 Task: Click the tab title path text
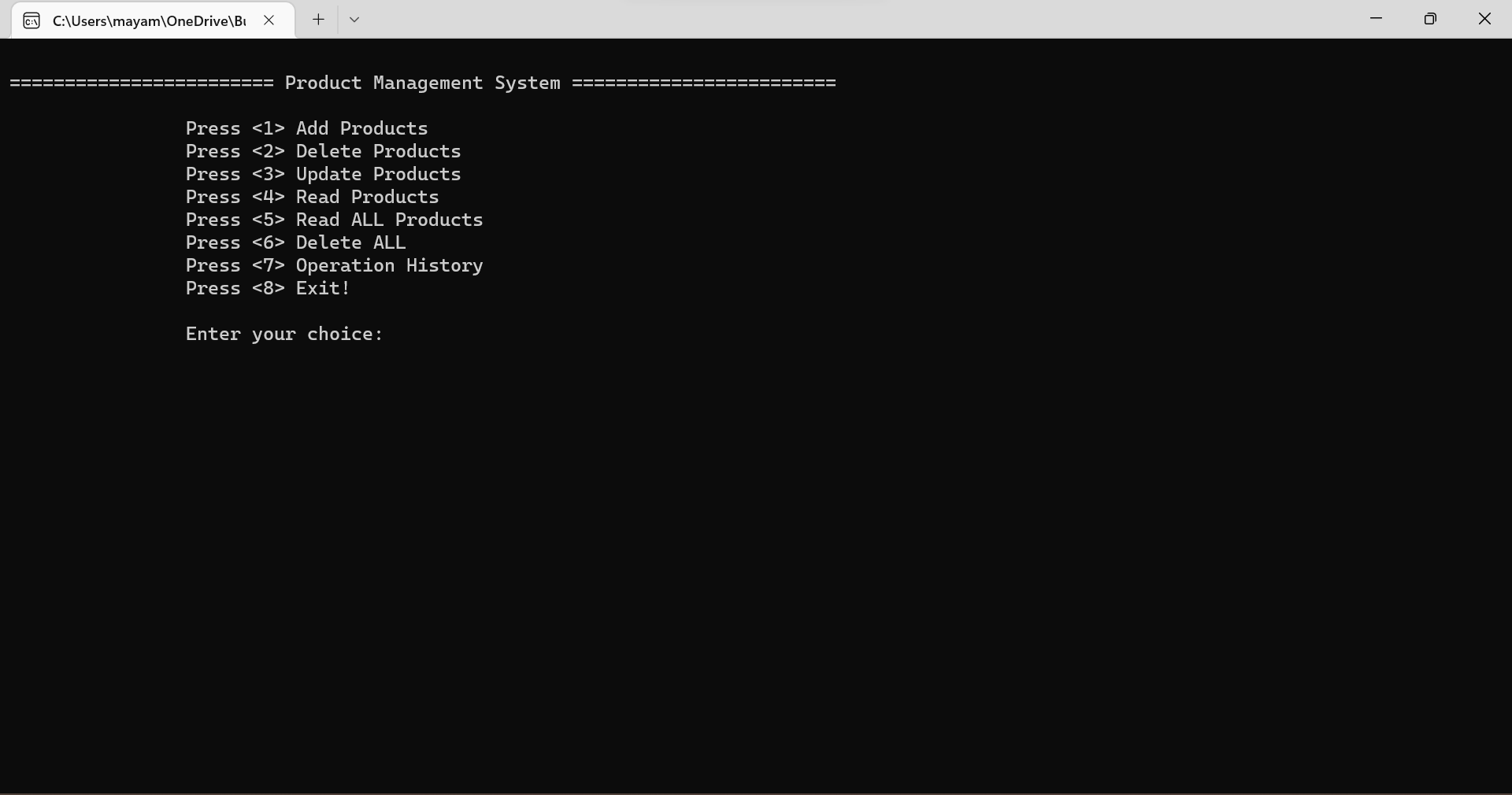pos(150,21)
